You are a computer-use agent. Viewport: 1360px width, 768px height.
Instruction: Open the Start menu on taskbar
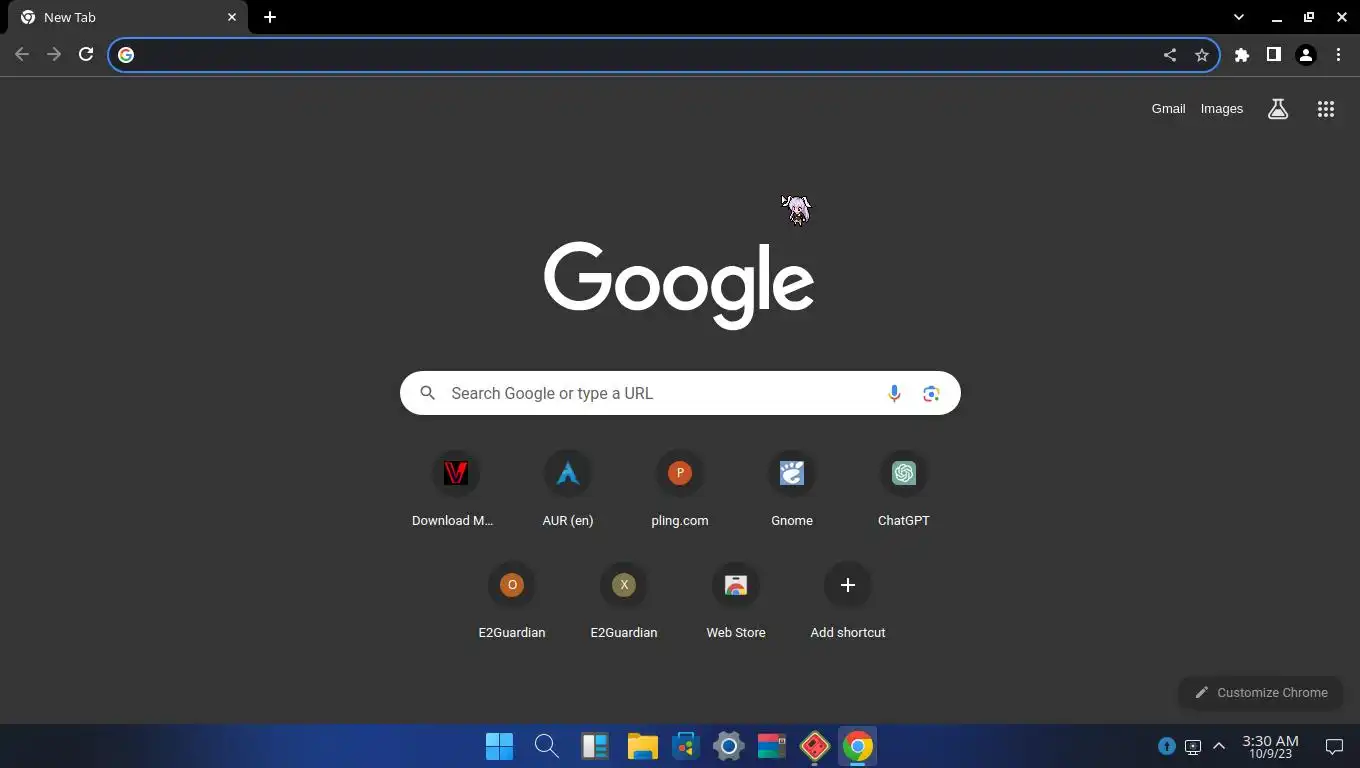[x=499, y=746]
